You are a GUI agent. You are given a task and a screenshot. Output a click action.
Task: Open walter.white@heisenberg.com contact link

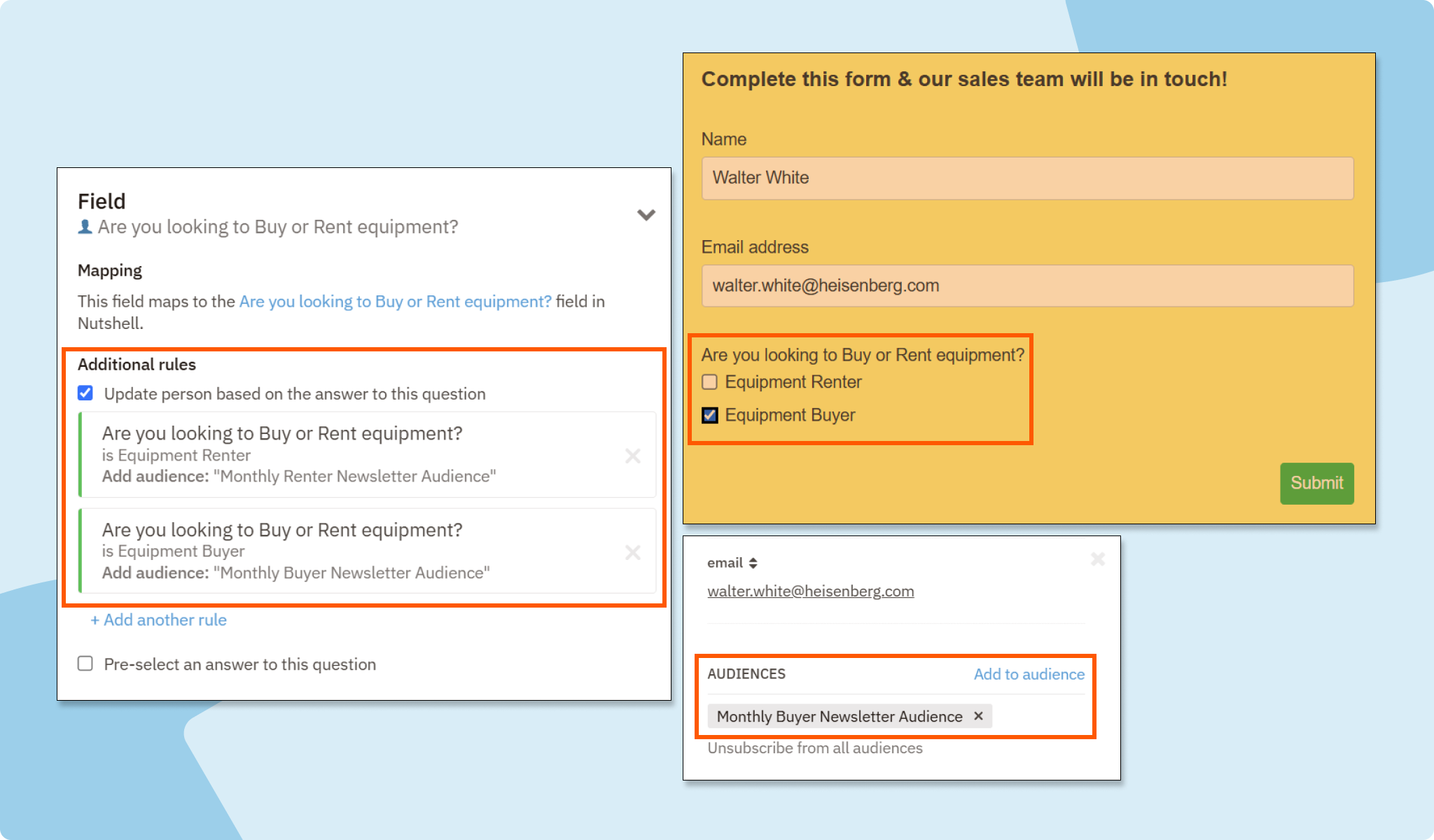click(x=810, y=591)
